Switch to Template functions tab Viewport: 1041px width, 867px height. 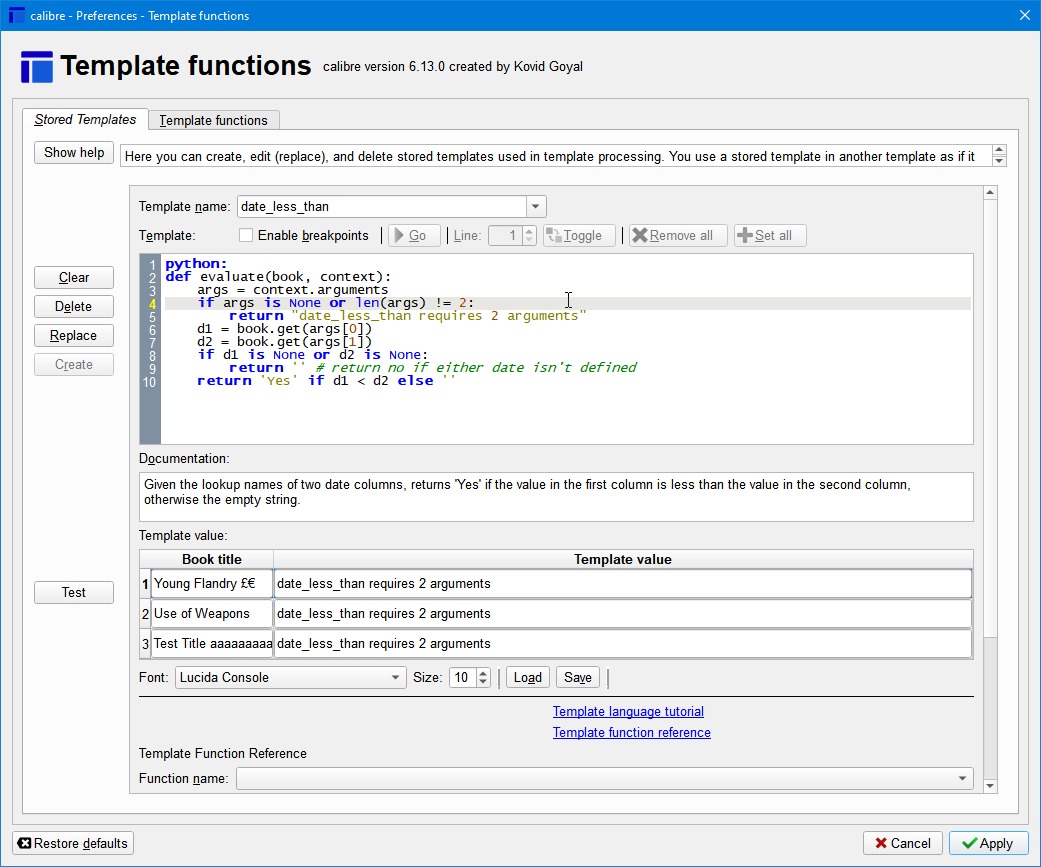[x=213, y=120]
